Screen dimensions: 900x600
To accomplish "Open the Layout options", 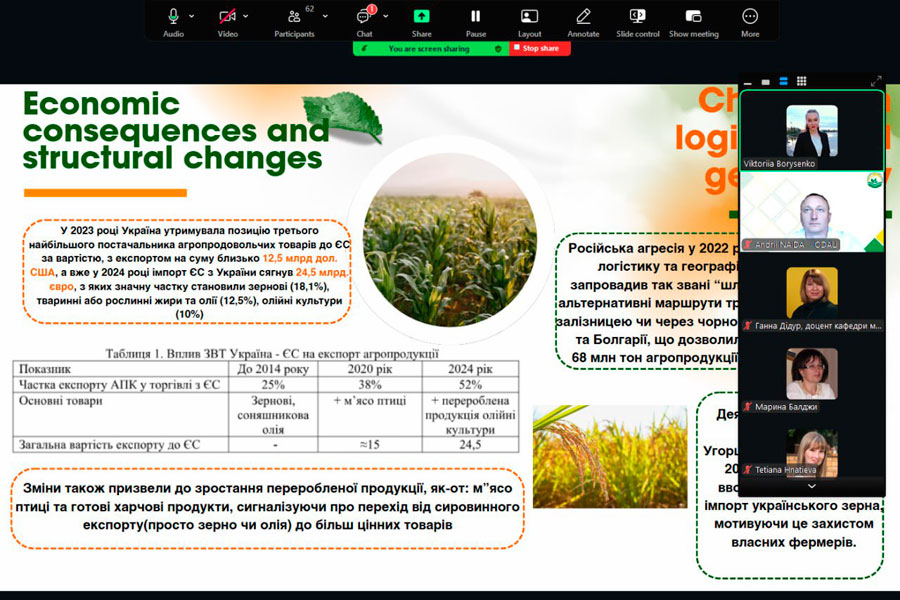I will (x=529, y=17).
